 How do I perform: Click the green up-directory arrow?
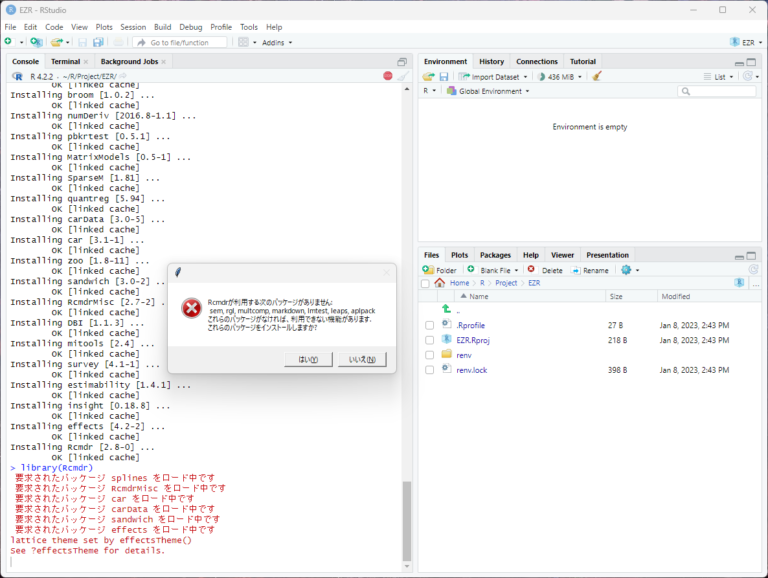(446, 309)
